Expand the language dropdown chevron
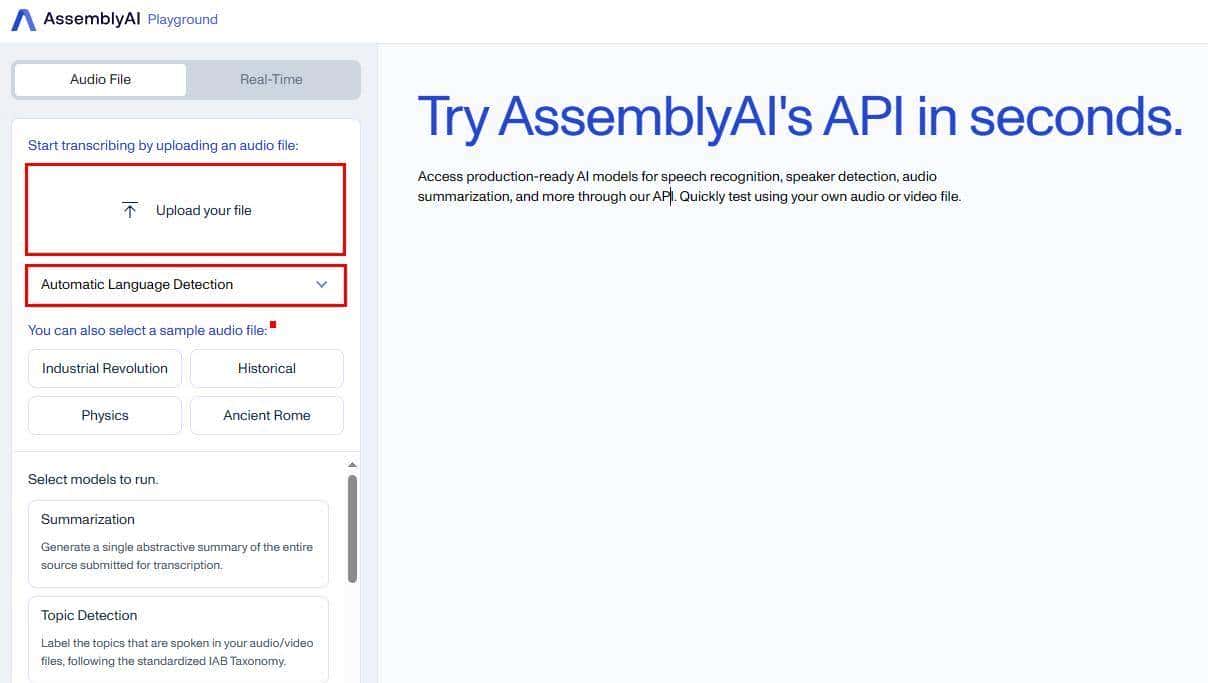Viewport: 1208px width, 683px height. click(321, 284)
